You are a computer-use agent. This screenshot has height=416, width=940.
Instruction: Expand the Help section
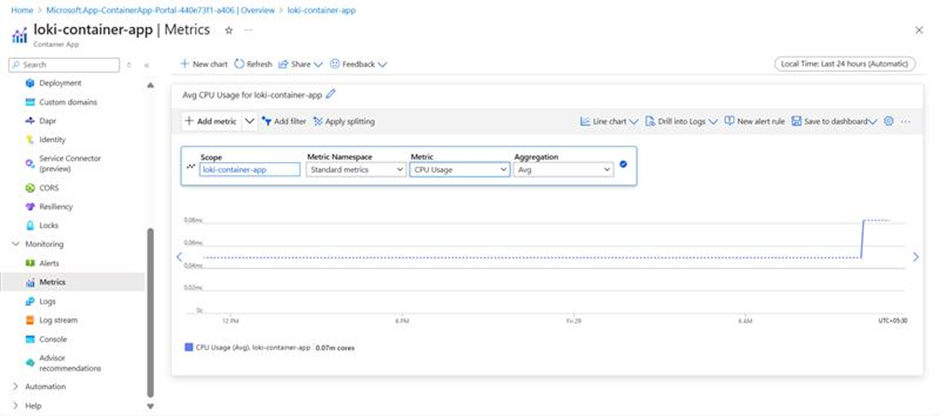point(16,406)
